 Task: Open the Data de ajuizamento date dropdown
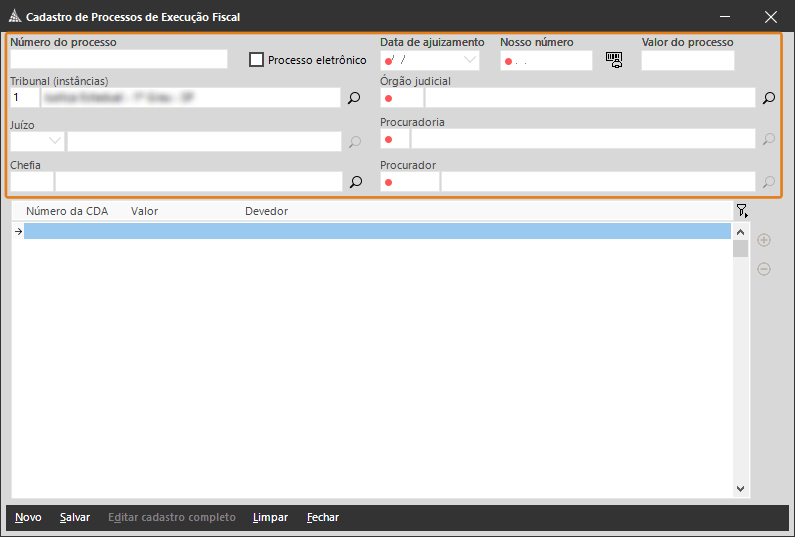coord(469,60)
